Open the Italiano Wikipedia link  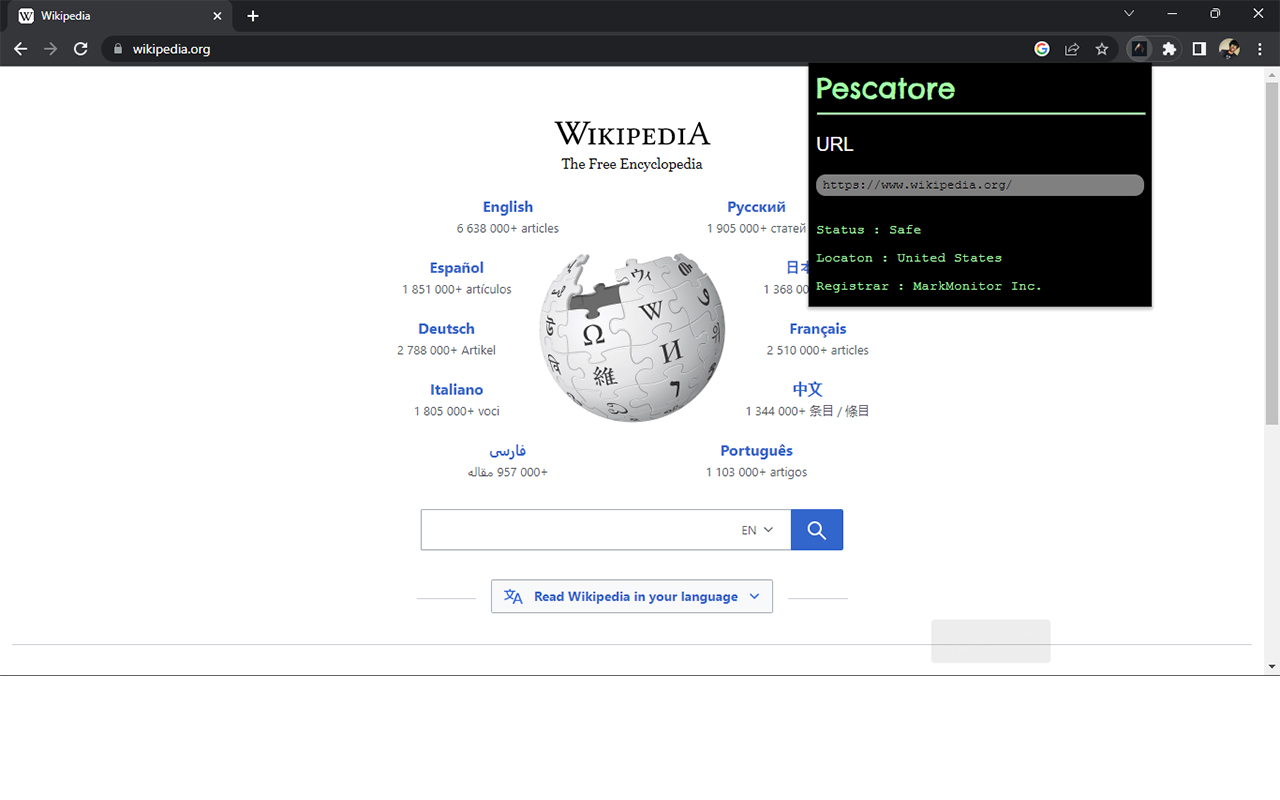(457, 390)
